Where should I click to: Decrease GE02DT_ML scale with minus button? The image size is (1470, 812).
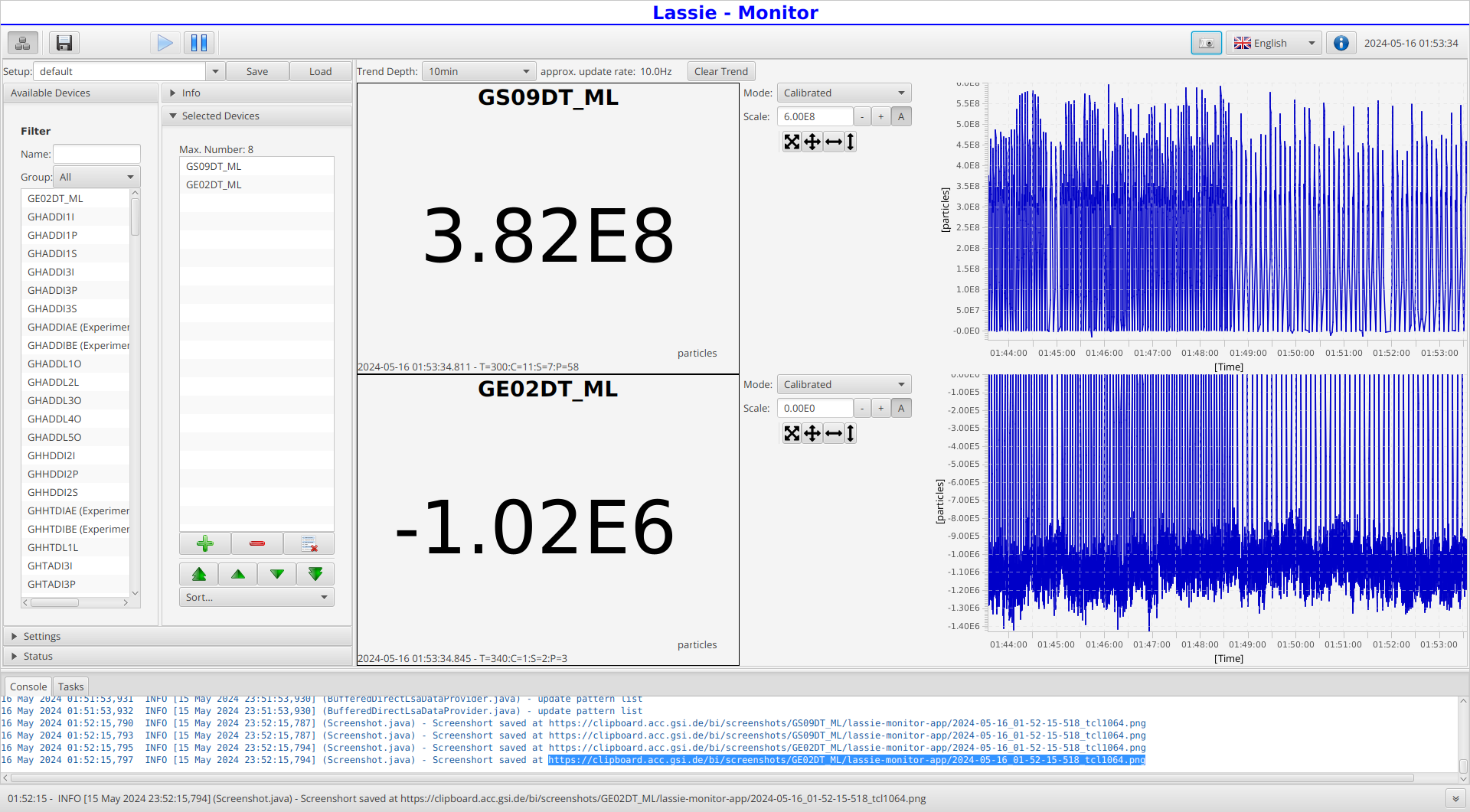click(x=862, y=408)
